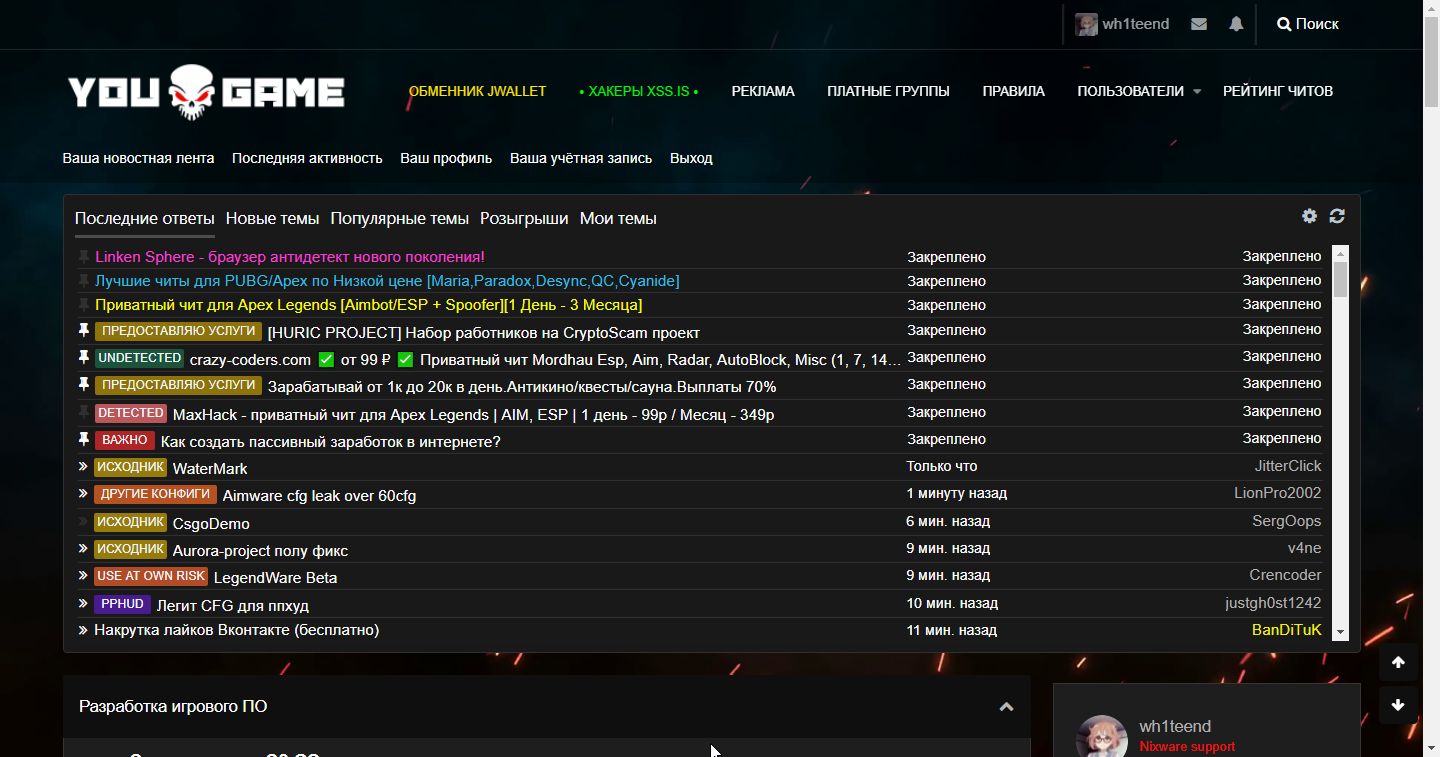
Task: Click the pin icon beside HURIC PROJECT thread
Action: pyautogui.click(x=84, y=330)
